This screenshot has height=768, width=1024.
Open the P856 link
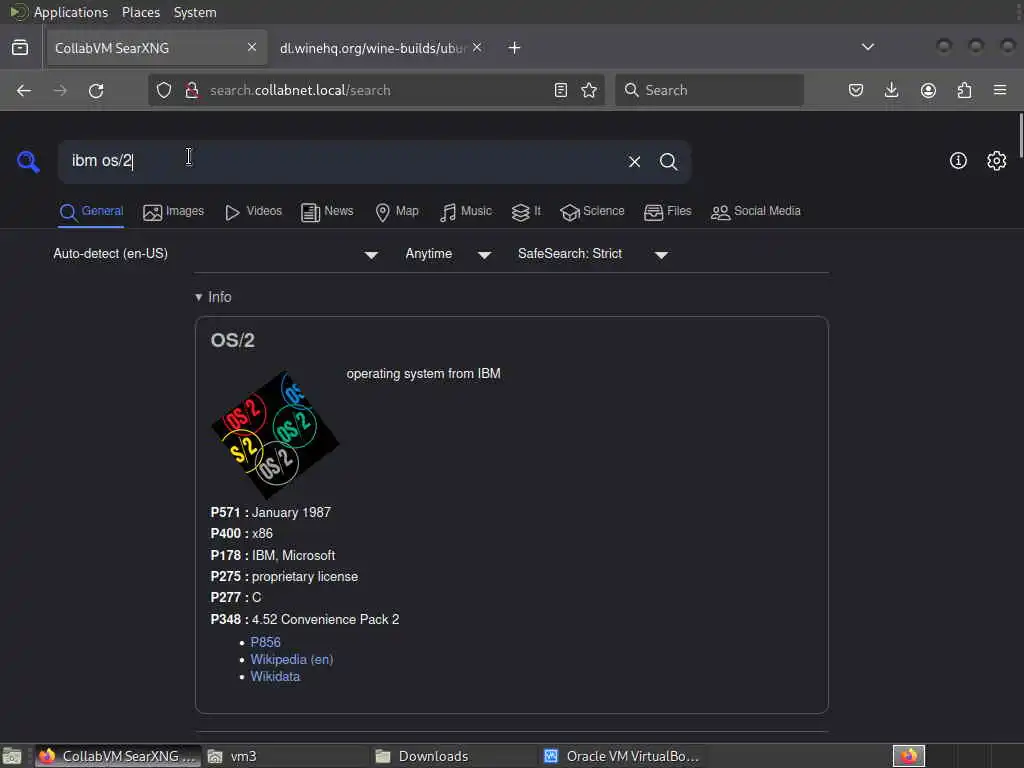click(x=265, y=643)
